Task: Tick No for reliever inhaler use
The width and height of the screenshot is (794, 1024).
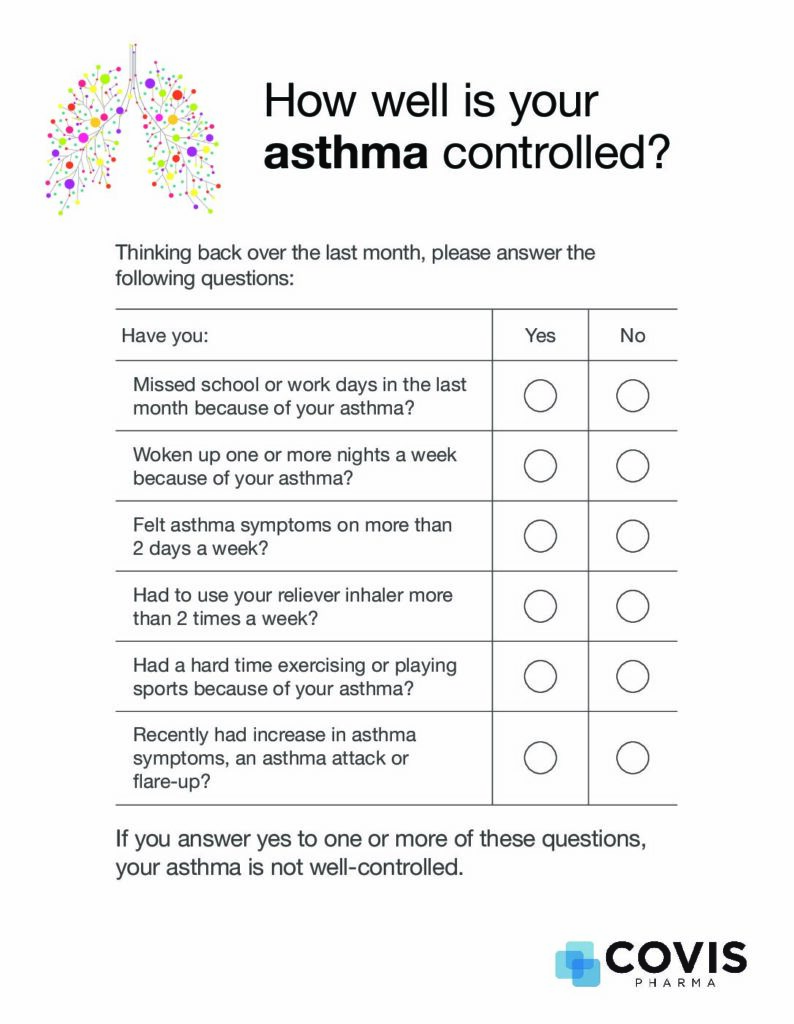Action: point(633,606)
